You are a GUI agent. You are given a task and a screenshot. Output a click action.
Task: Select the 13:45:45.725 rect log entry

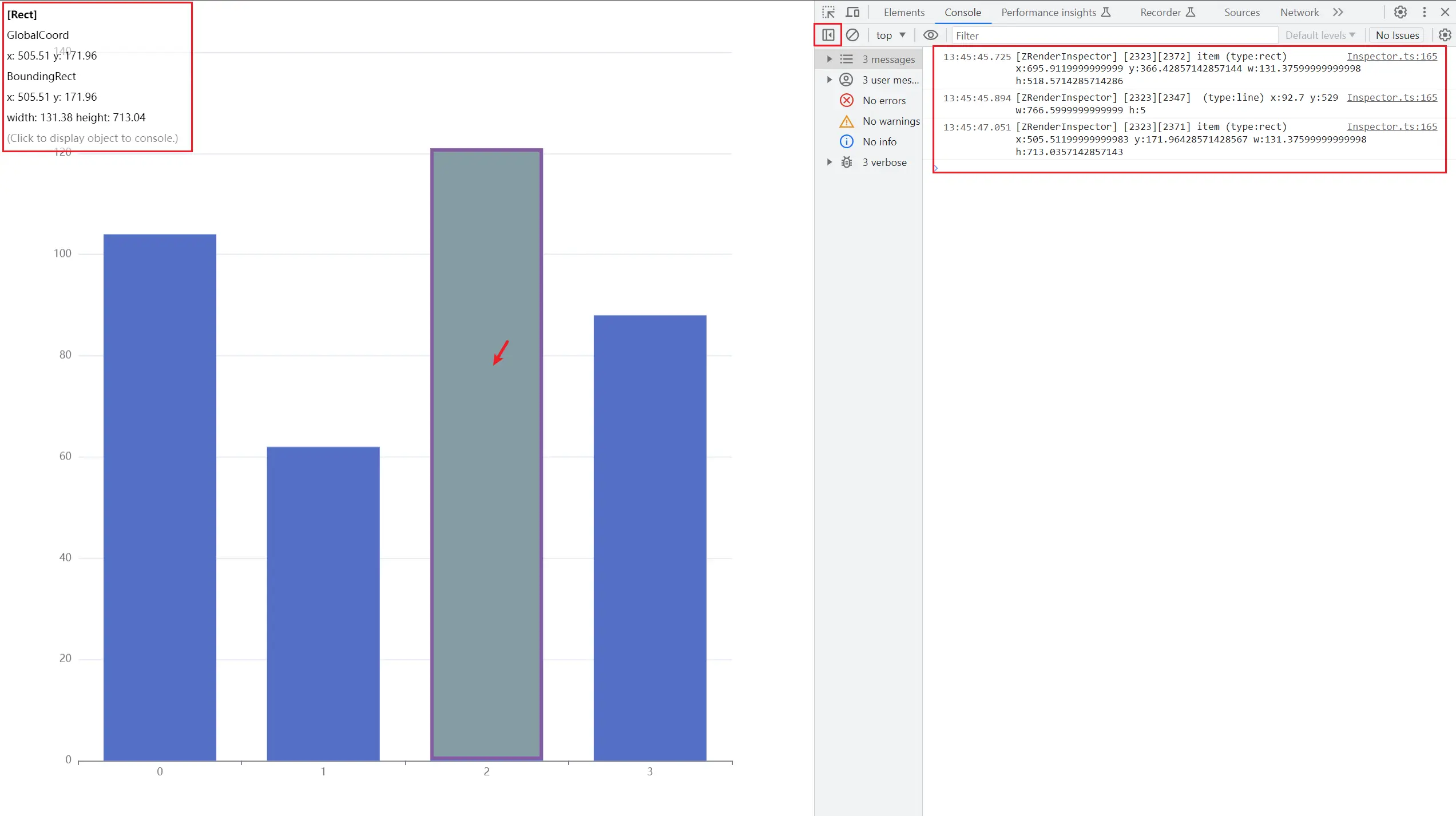coord(1189,69)
